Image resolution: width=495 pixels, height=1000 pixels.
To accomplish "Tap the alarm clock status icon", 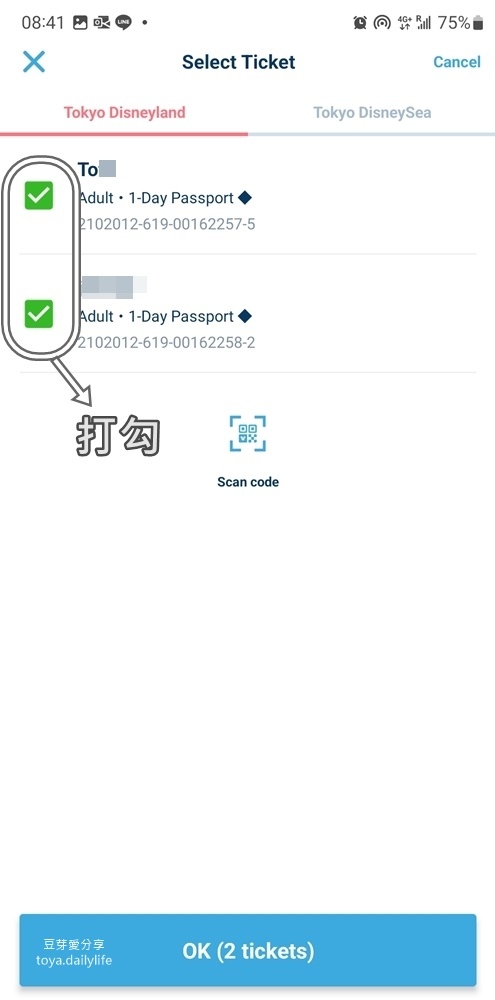I will 360,23.
